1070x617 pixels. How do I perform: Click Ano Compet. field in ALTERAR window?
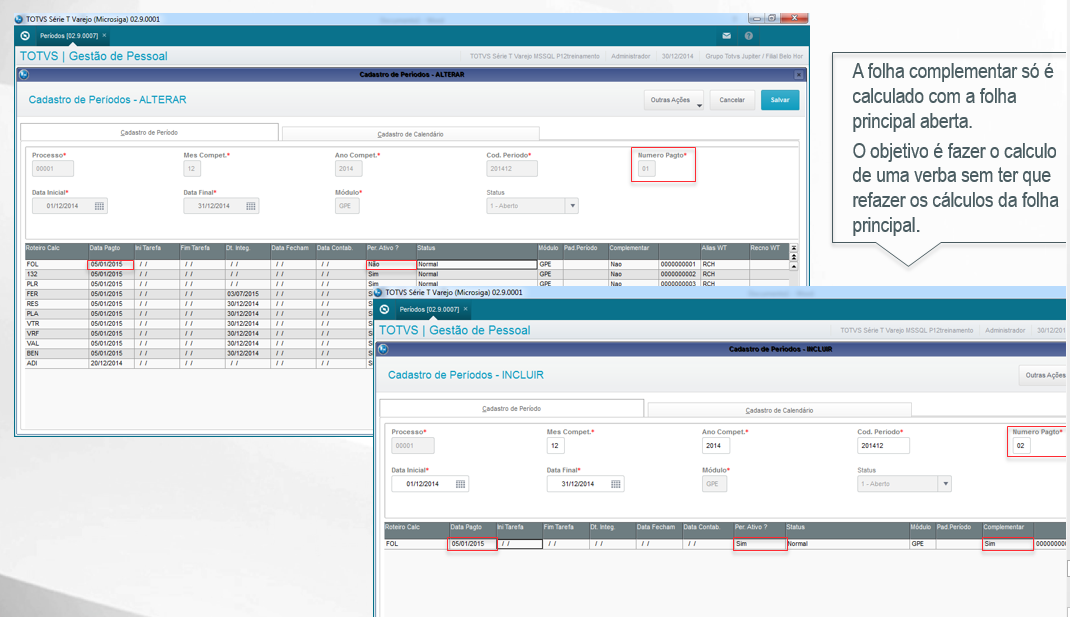tap(347, 169)
